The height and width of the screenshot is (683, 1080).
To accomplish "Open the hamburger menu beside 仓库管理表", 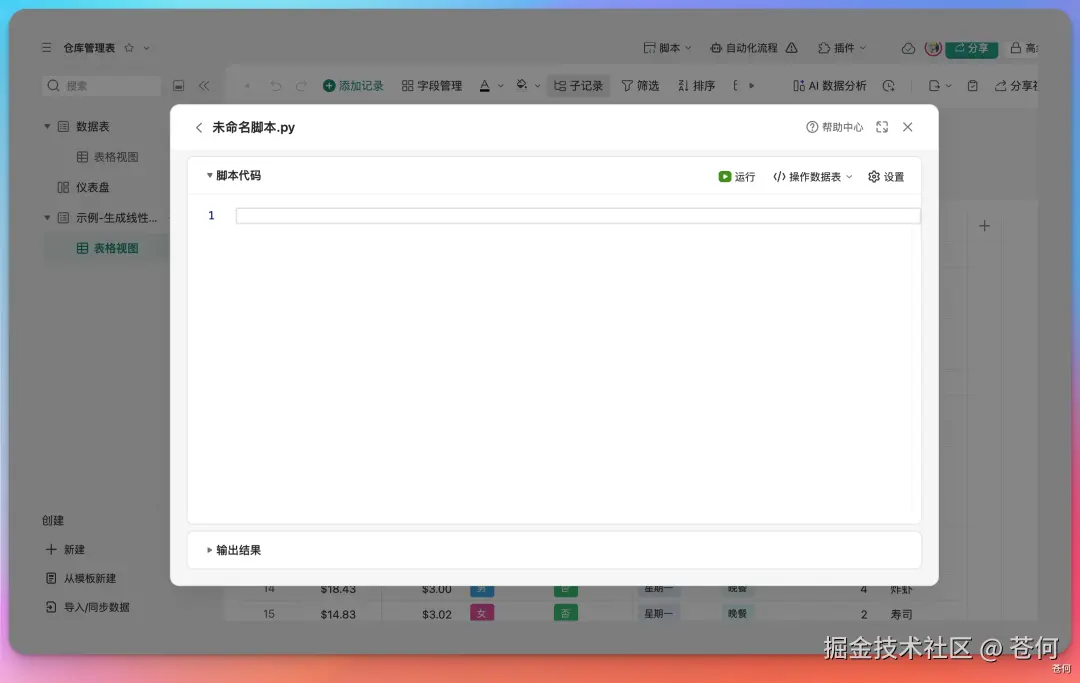I will (46, 48).
